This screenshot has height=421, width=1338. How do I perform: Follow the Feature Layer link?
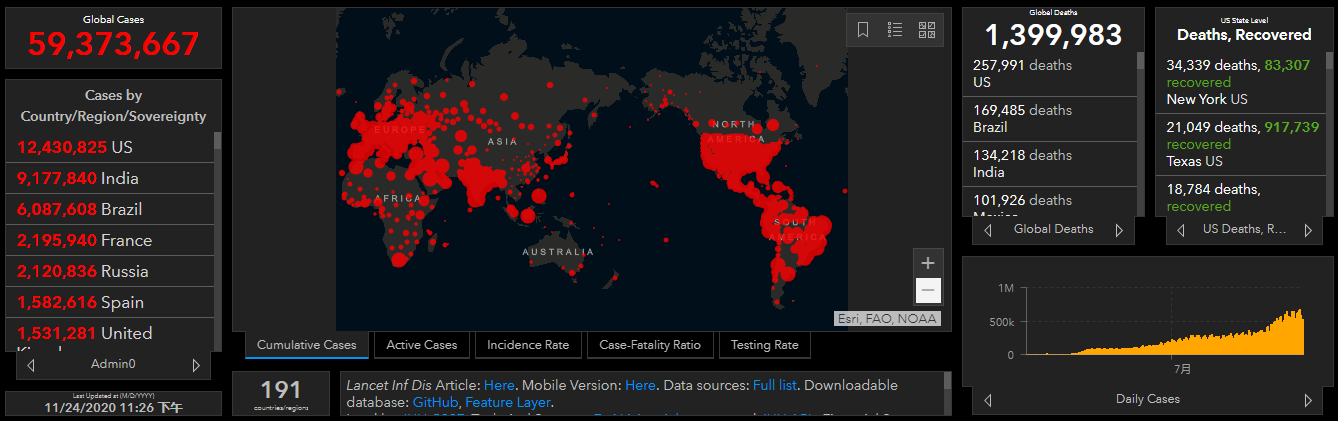point(508,402)
